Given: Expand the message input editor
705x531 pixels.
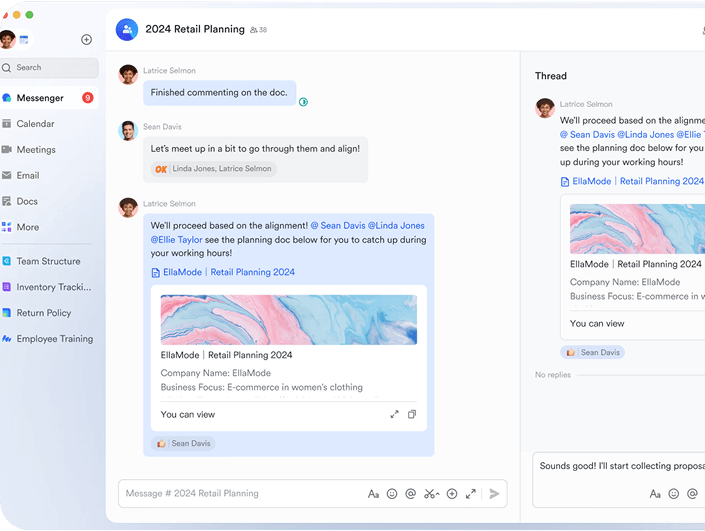Looking at the screenshot, I should [x=471, y=493].
